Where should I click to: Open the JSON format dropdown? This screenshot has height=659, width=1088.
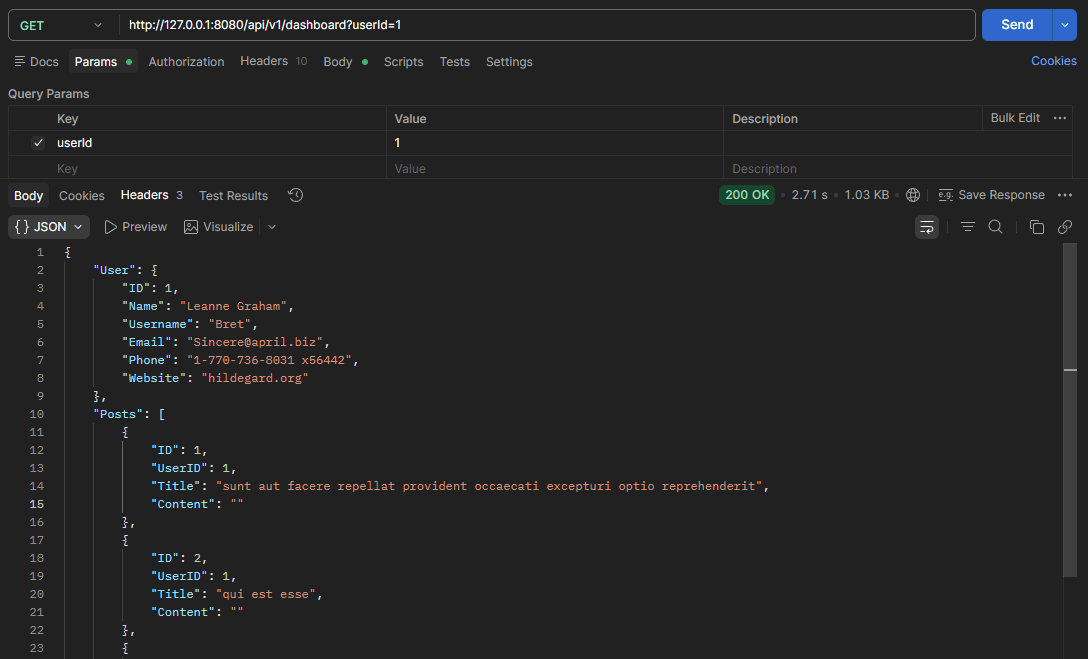click(49, 227)
